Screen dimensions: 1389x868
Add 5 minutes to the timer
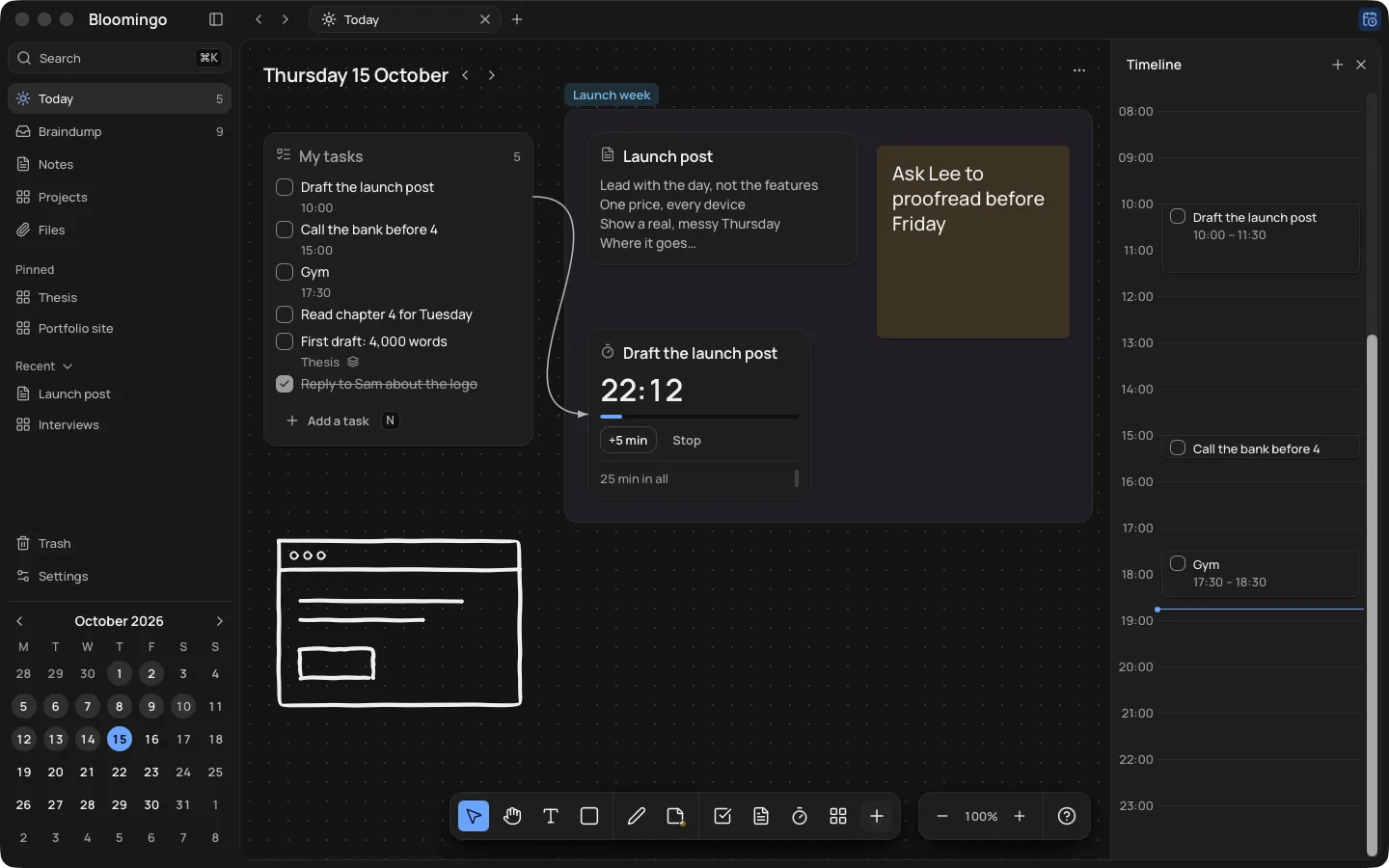pos(628,440)
